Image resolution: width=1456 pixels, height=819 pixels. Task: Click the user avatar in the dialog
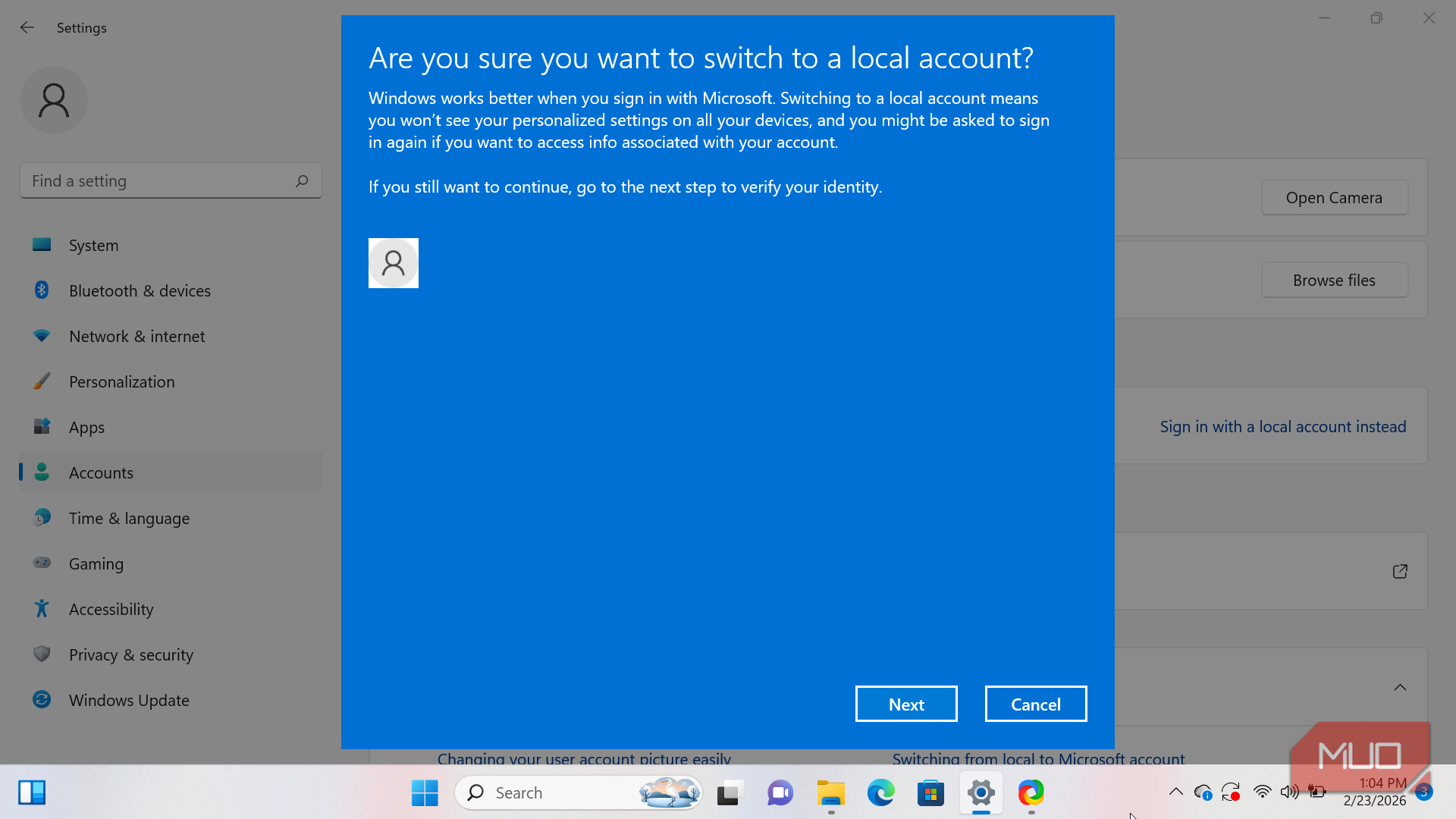pos(394,263)
